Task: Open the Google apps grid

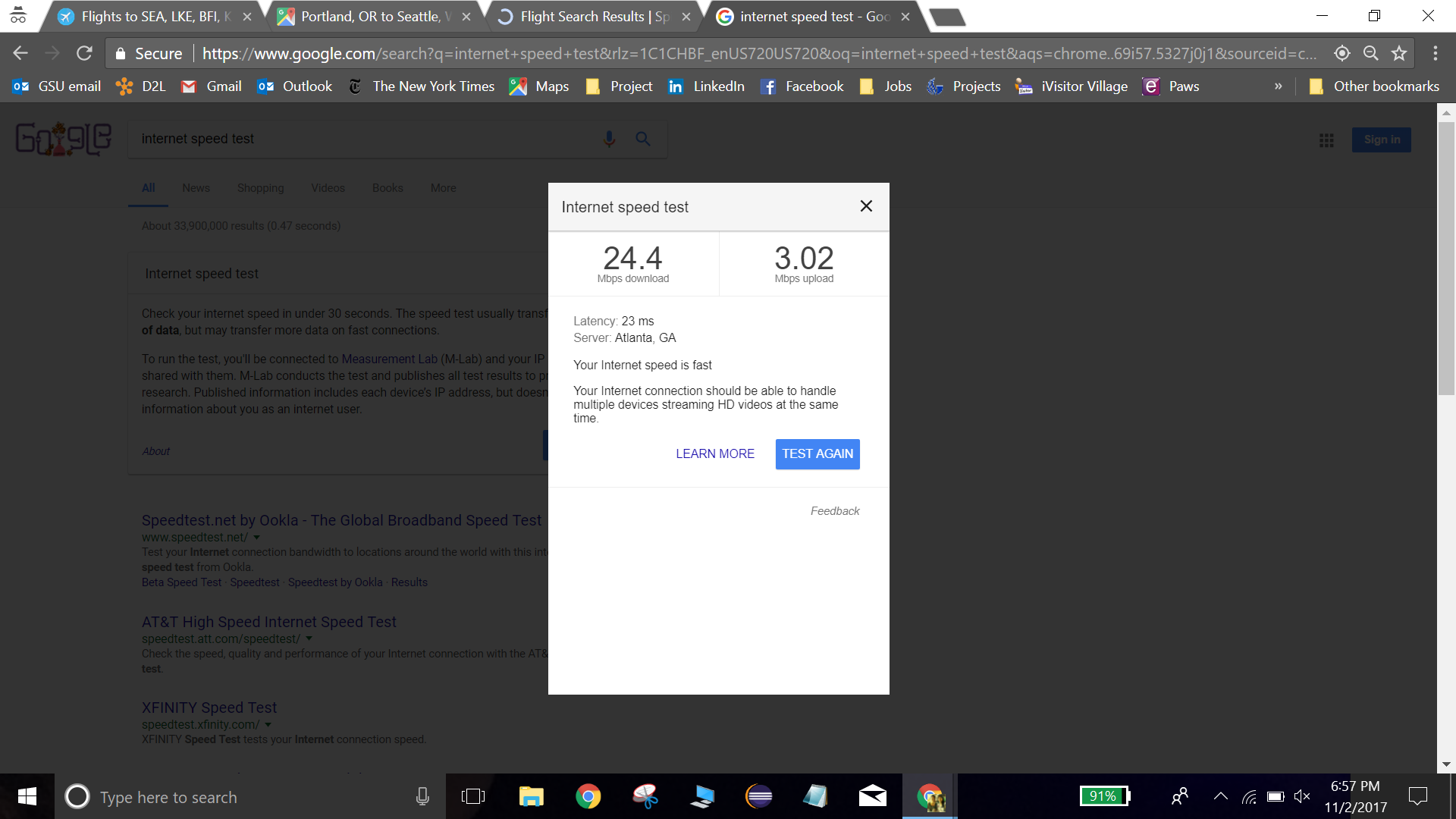Action: pos(1326,140)
